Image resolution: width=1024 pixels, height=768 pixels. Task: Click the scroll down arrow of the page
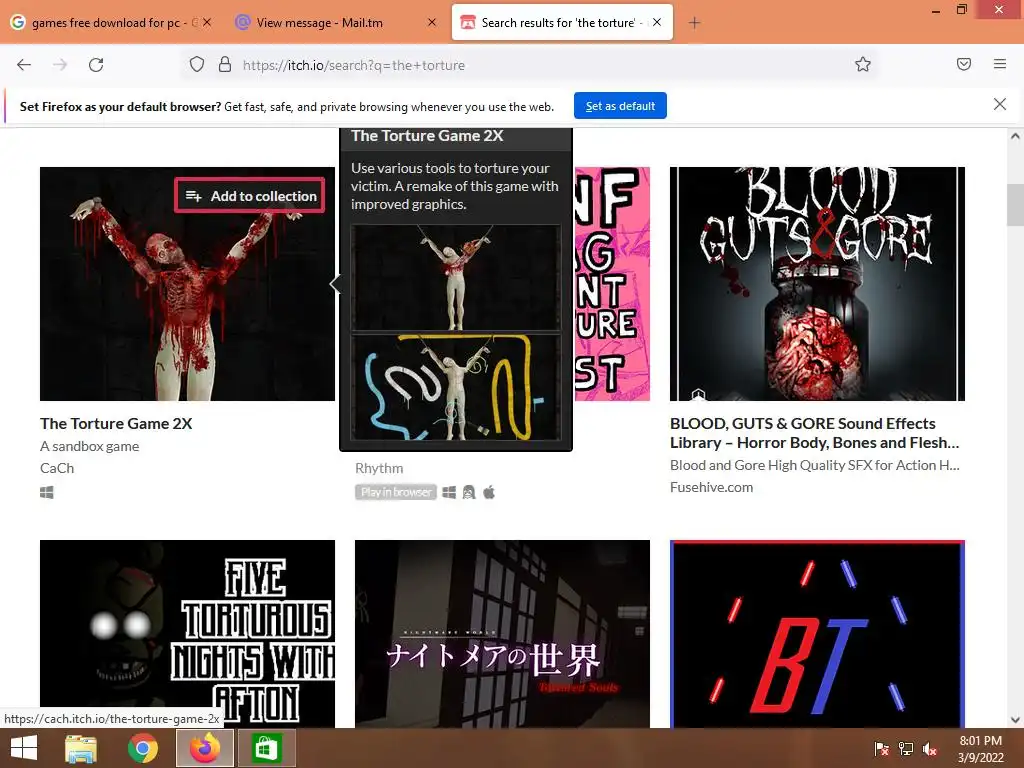click(1015, 720)
